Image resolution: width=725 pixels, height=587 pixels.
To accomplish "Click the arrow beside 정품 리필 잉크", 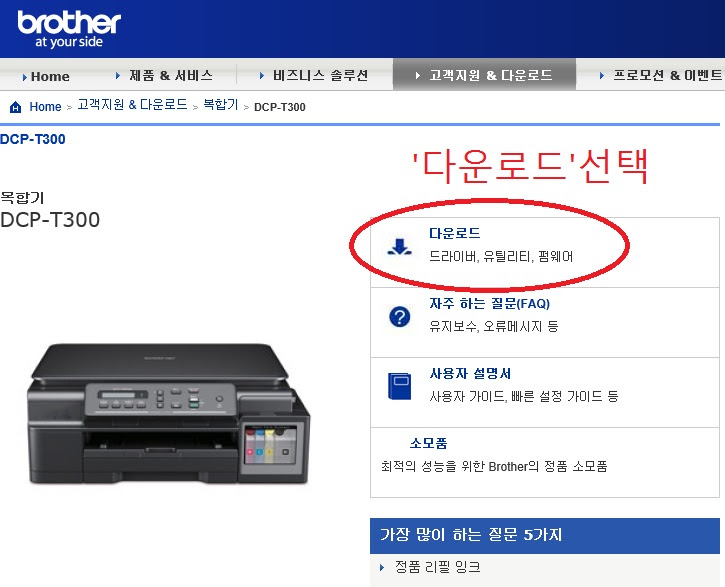I will 382,567.
